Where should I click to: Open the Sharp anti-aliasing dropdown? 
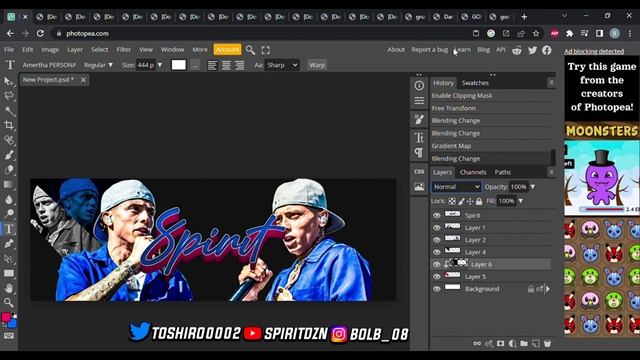click(x=282, y=65)
